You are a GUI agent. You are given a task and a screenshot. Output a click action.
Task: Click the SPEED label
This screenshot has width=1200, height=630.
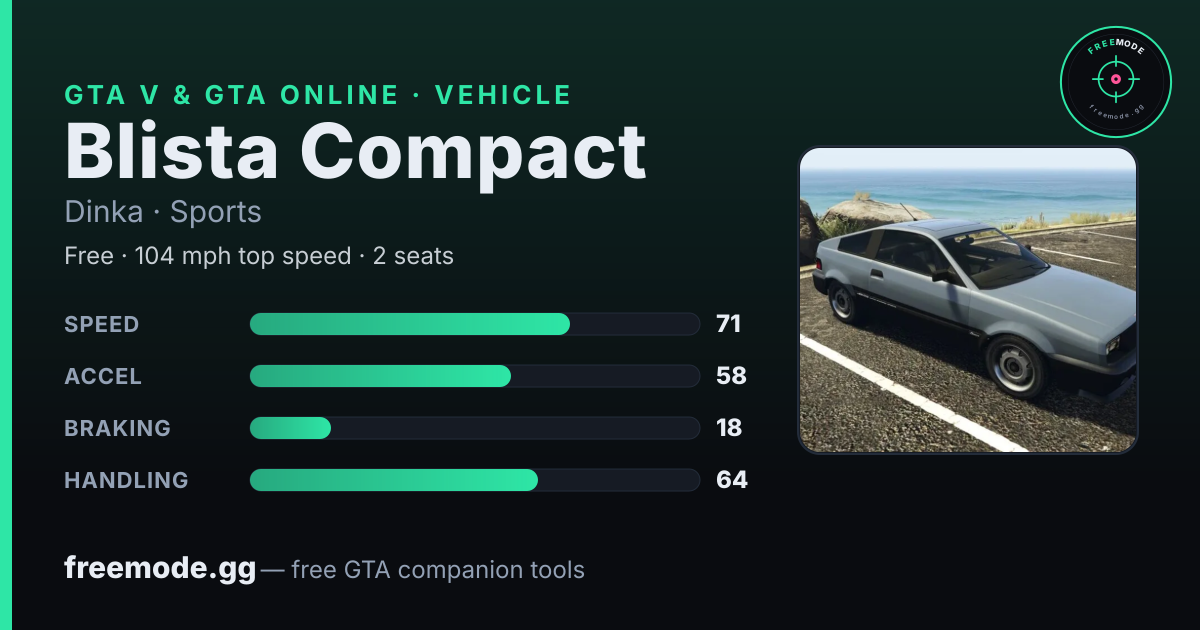(x=101, y=324)
